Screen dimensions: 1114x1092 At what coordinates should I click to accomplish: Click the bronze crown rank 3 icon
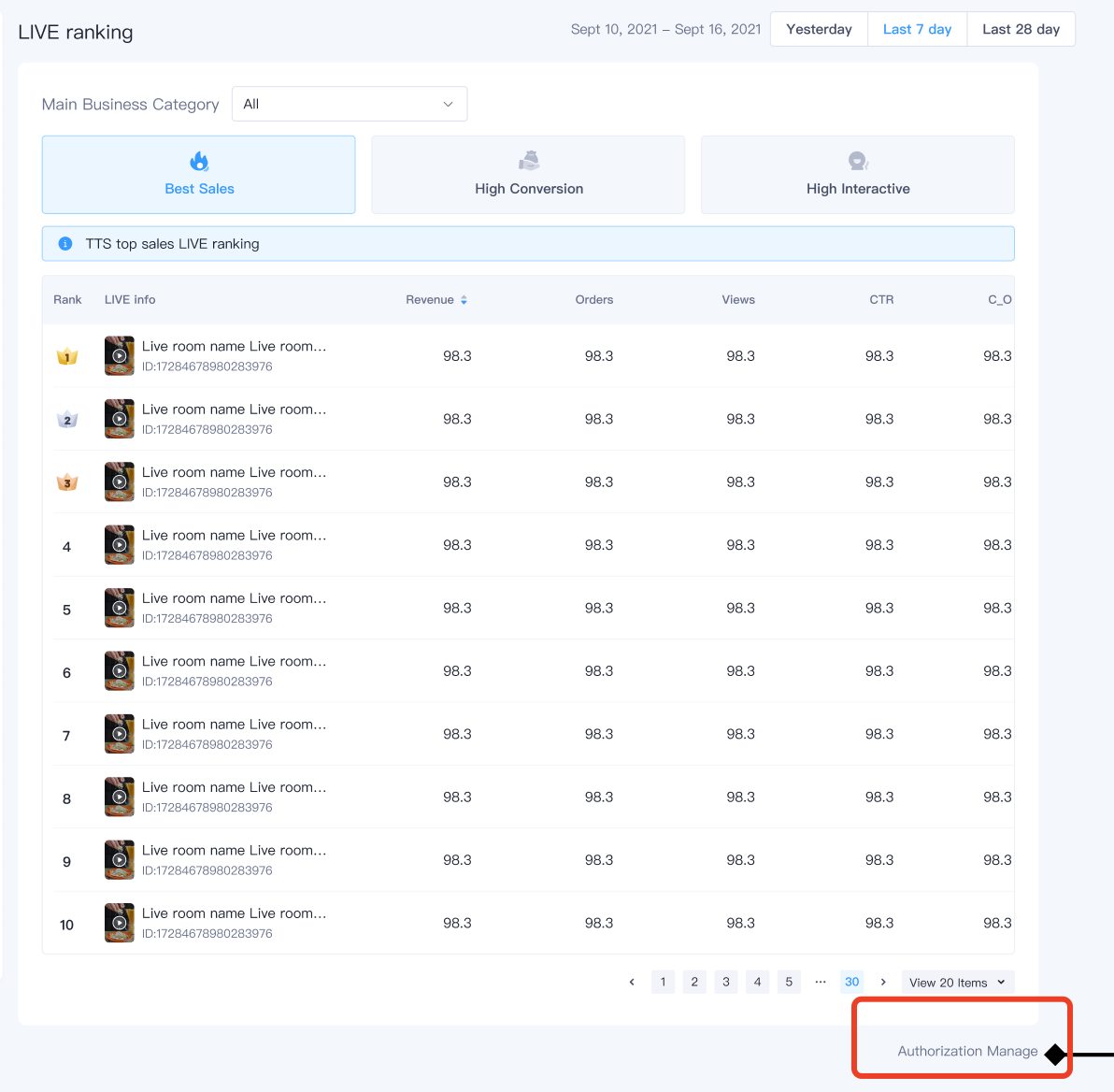67,482
